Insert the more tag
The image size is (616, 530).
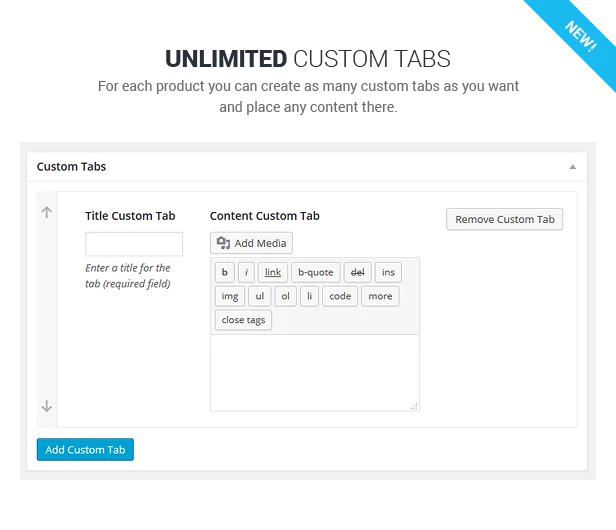[x=380, y=296]
